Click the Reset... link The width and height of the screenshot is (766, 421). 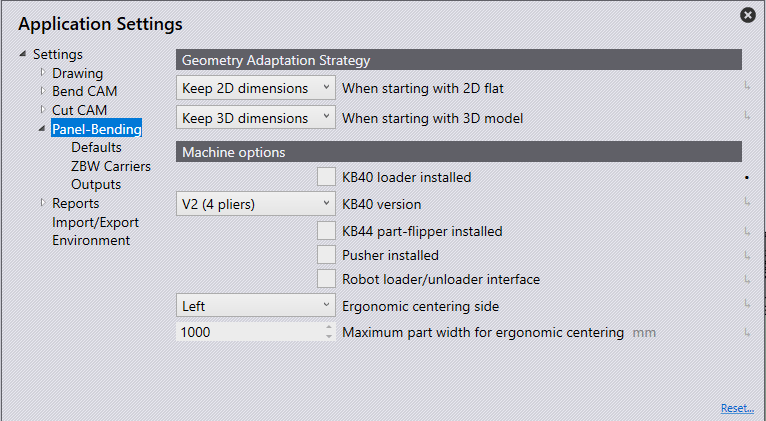[737, 408]
